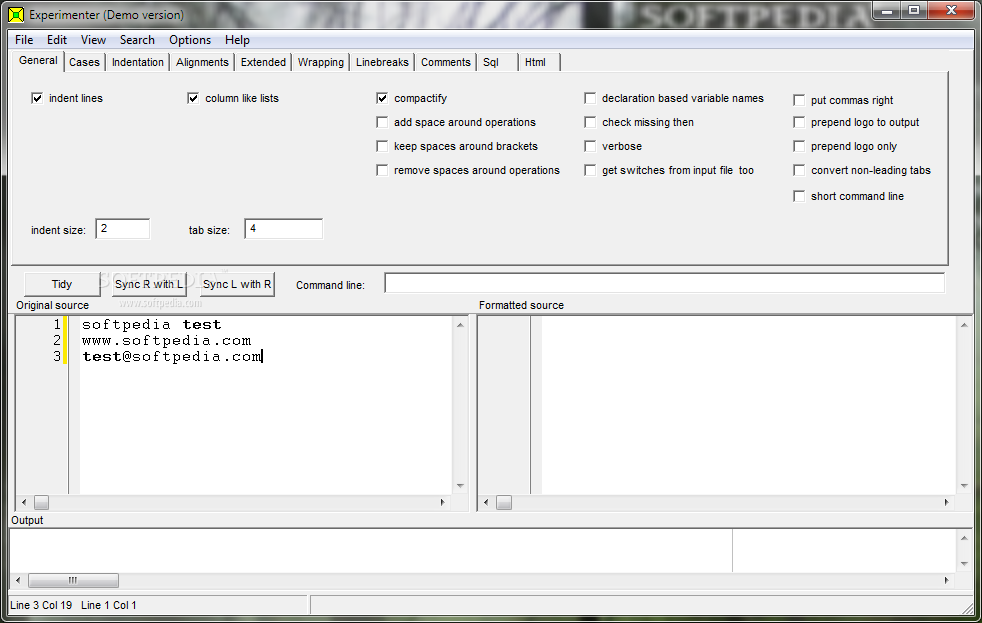
Task: Click left scroll arrow under Original source
Action: click(24, 502)
